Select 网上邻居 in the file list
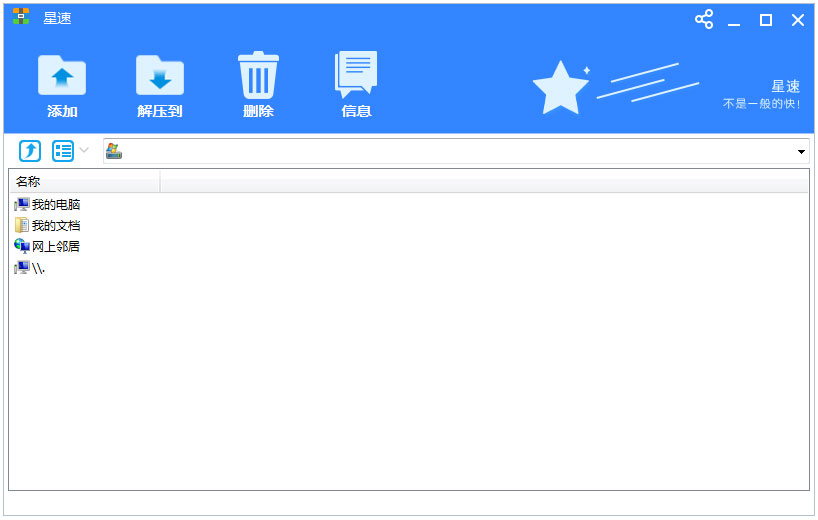Image resolution: width=818 pixels, height=520 pixels. pos(55,246)
